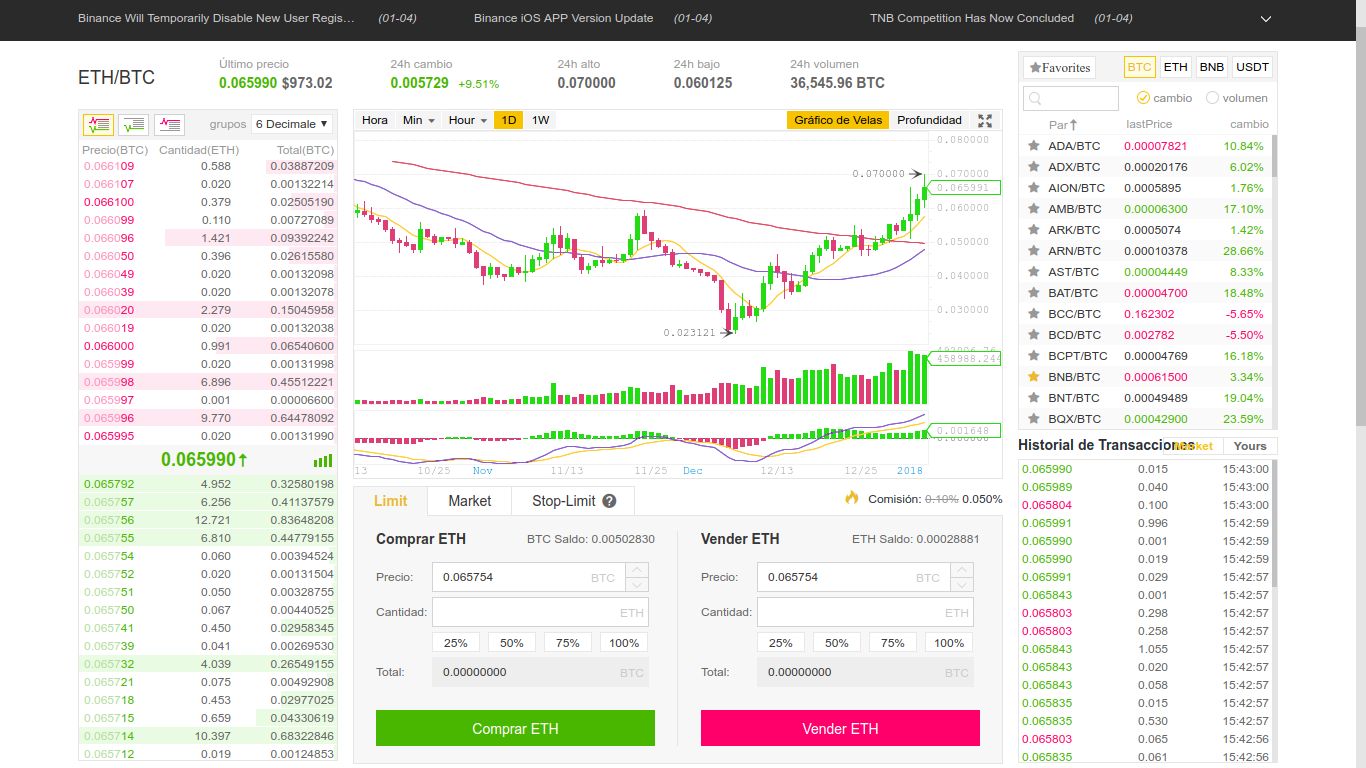The height and width of the screenshot is (768, 1366).
Task: Select the Limit order tab
Action: 391,501
